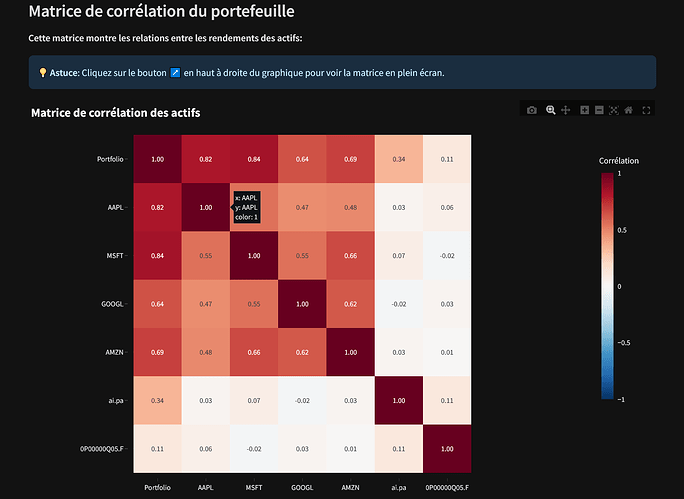Select the Pan tool in modebar
This screenshot has width=684, height=499.
[x=565, y=110]
